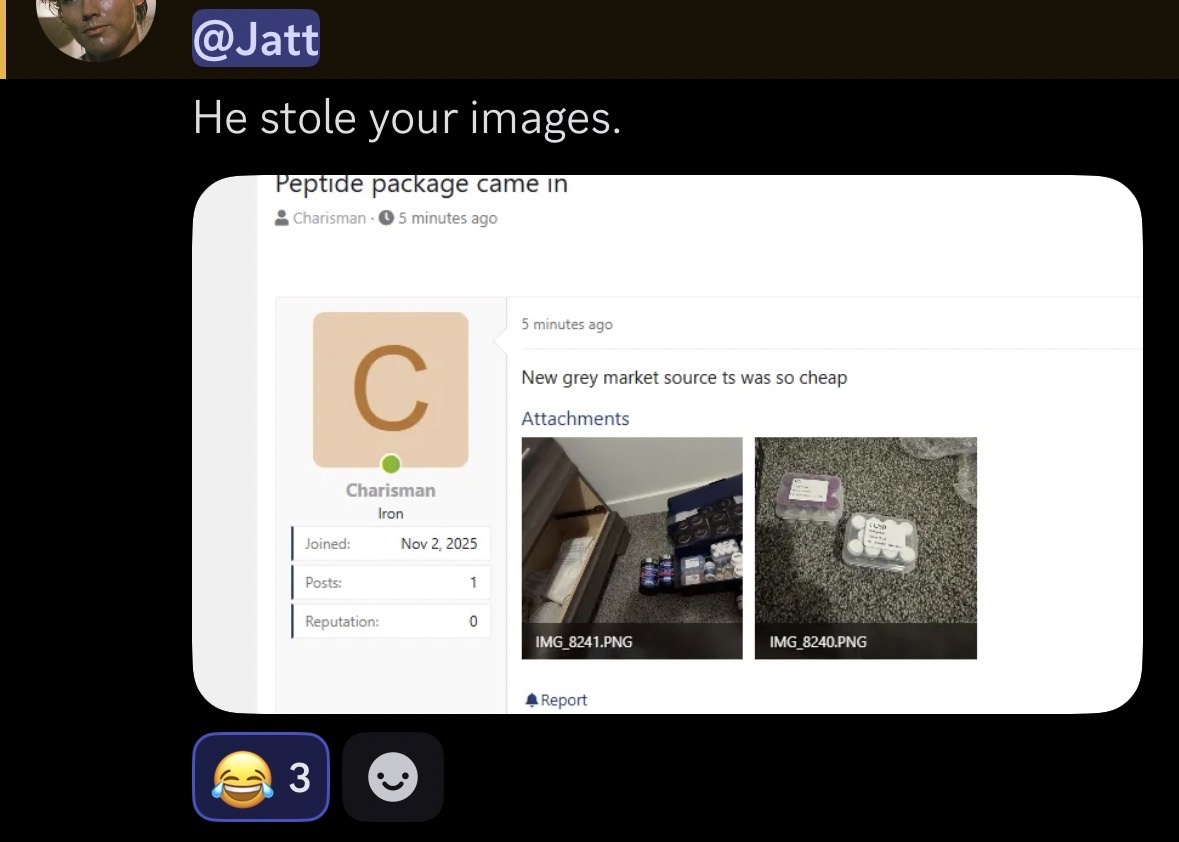
Task: Click the bell icon beside Report
Action: tap(531, 700)
